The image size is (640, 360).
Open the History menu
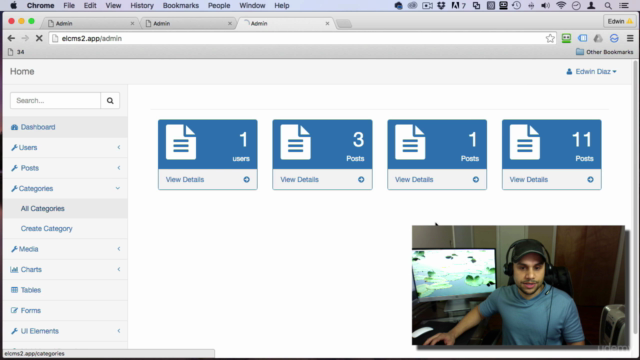pos(142,6)
